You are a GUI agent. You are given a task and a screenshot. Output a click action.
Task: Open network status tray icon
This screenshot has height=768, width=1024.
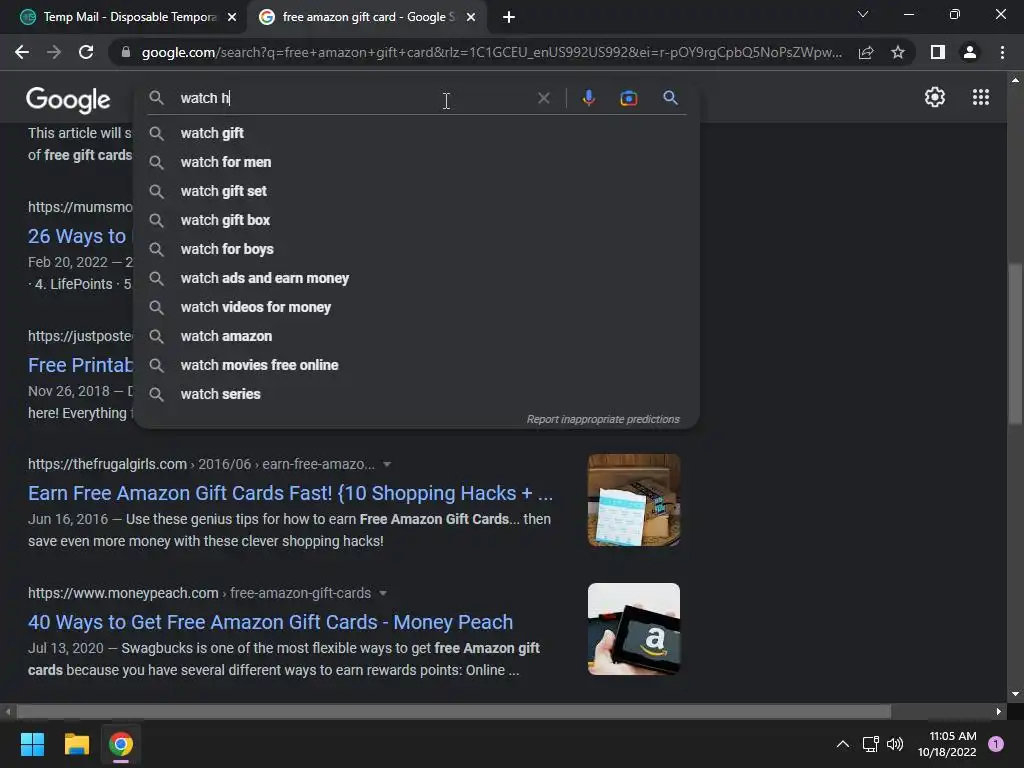871,744
